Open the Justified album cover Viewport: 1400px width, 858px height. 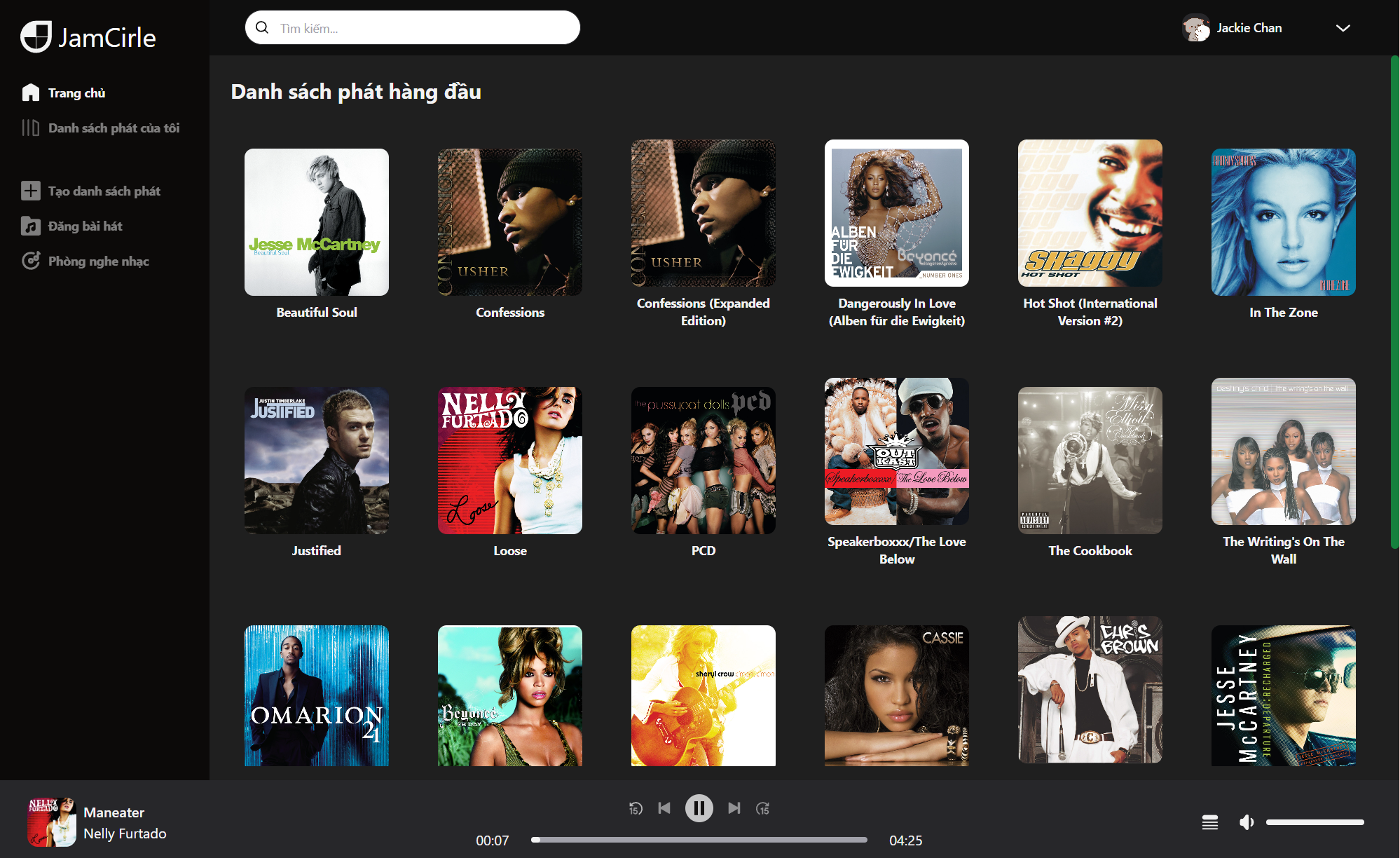pyautogui.click(x=317, y=460)
